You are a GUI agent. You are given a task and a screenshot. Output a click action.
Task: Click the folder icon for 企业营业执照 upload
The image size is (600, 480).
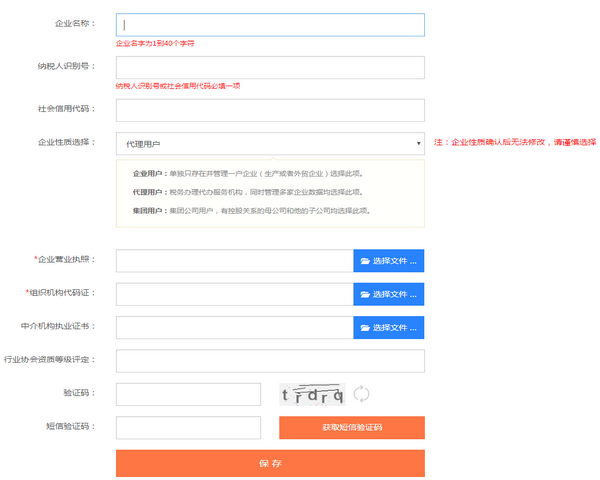[x=364, y=261]
